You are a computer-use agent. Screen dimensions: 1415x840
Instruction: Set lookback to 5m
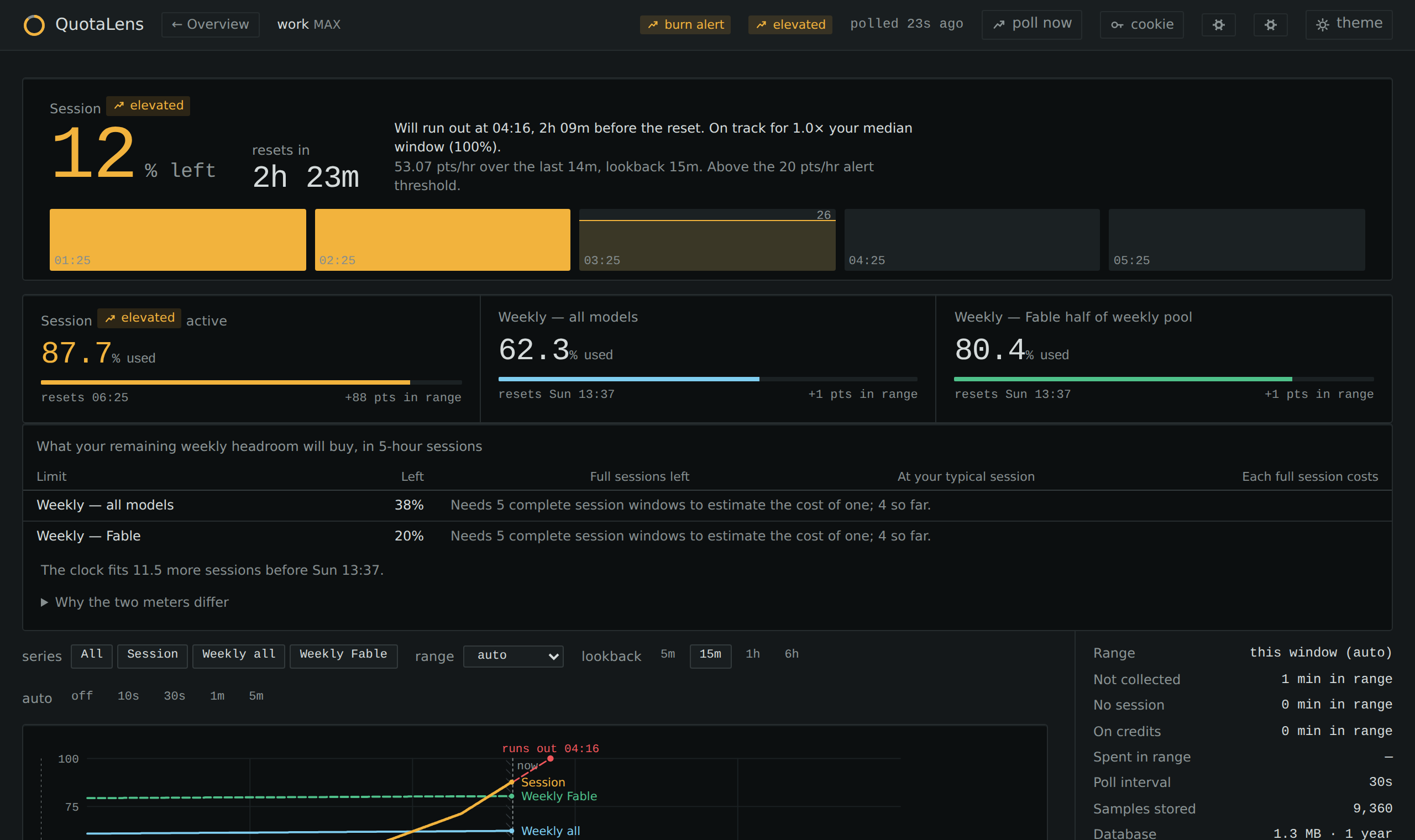pyautogui.click(x=668, y=655)
